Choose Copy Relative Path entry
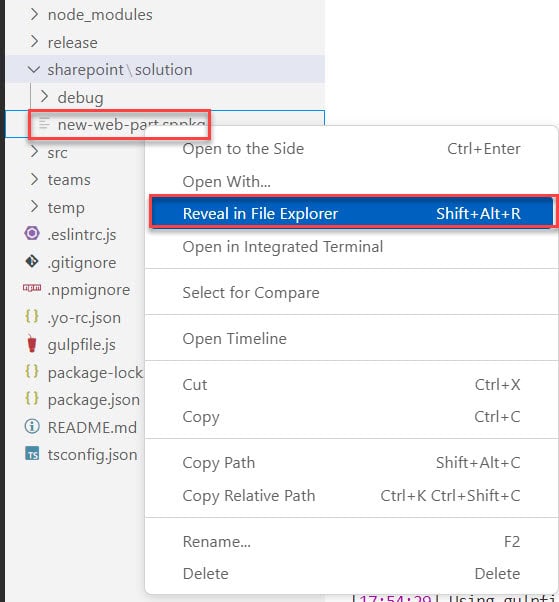This screenshot has width=559, height=602. pos(351,496)
